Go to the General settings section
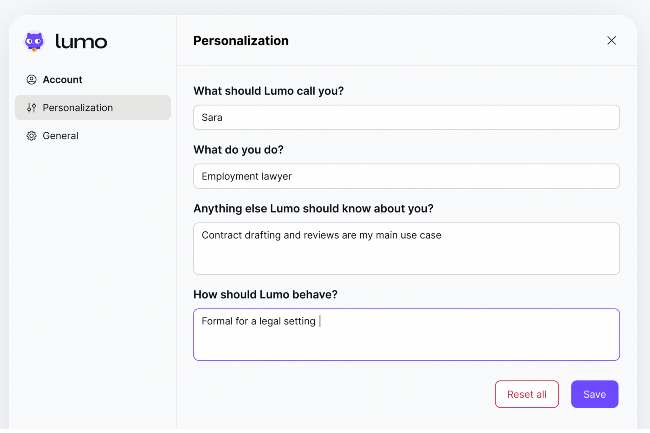Screen dimensions: 650x433 pyautogui.click(x=60, y=136)
